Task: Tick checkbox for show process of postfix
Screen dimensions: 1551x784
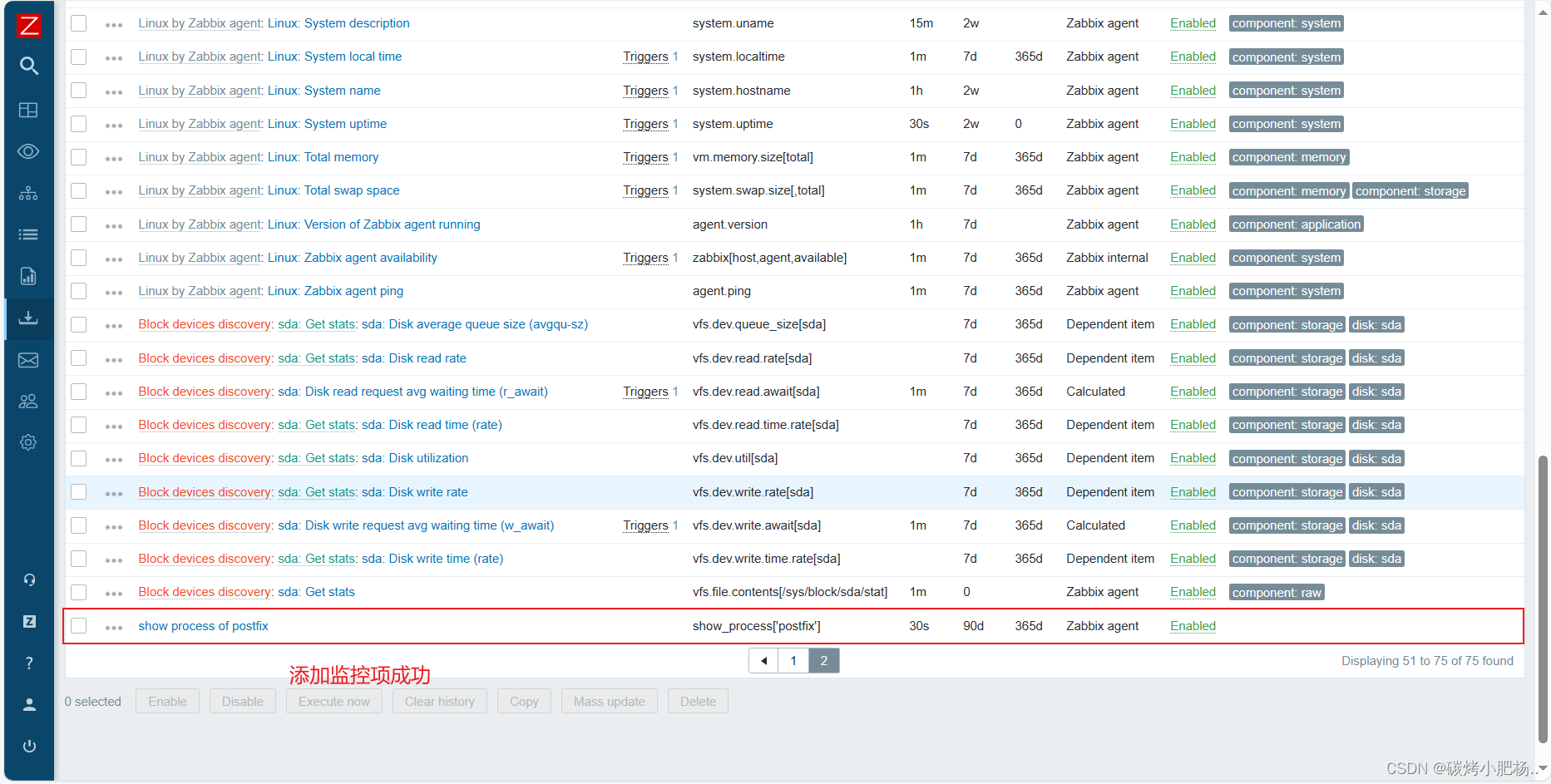Action: (x=79, y=626)
